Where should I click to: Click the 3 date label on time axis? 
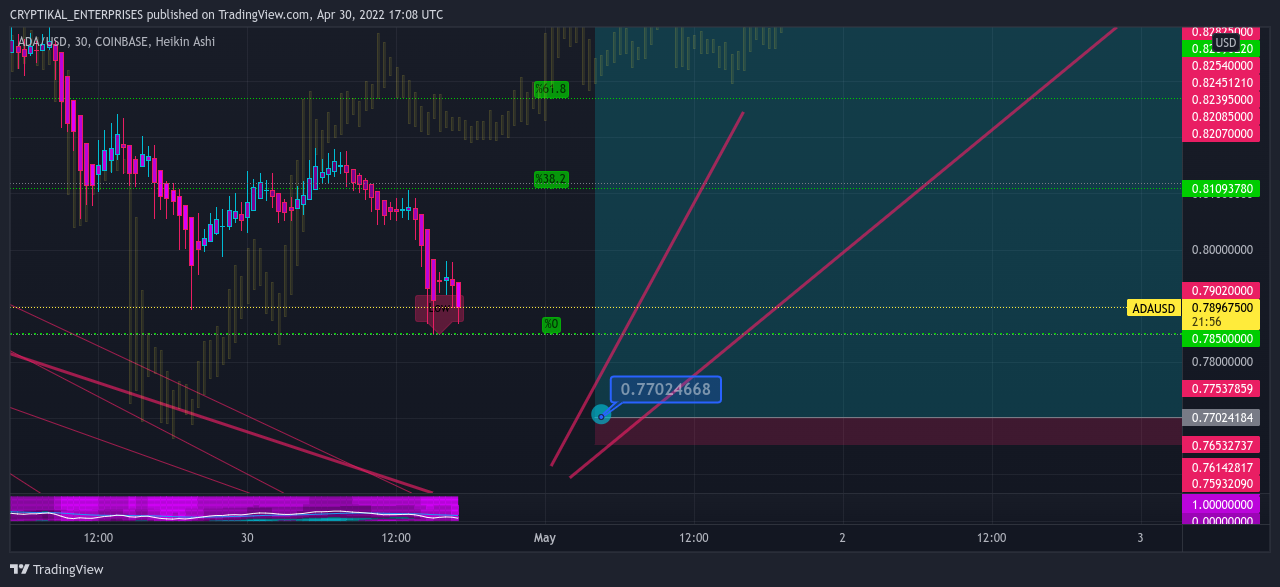coord(1140,538)
